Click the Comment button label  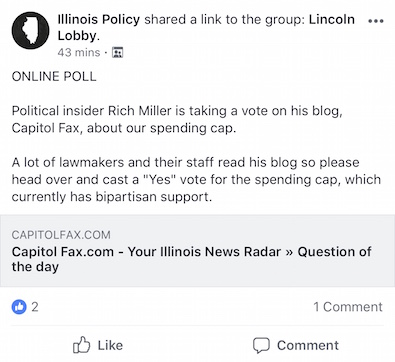[308, 345]
